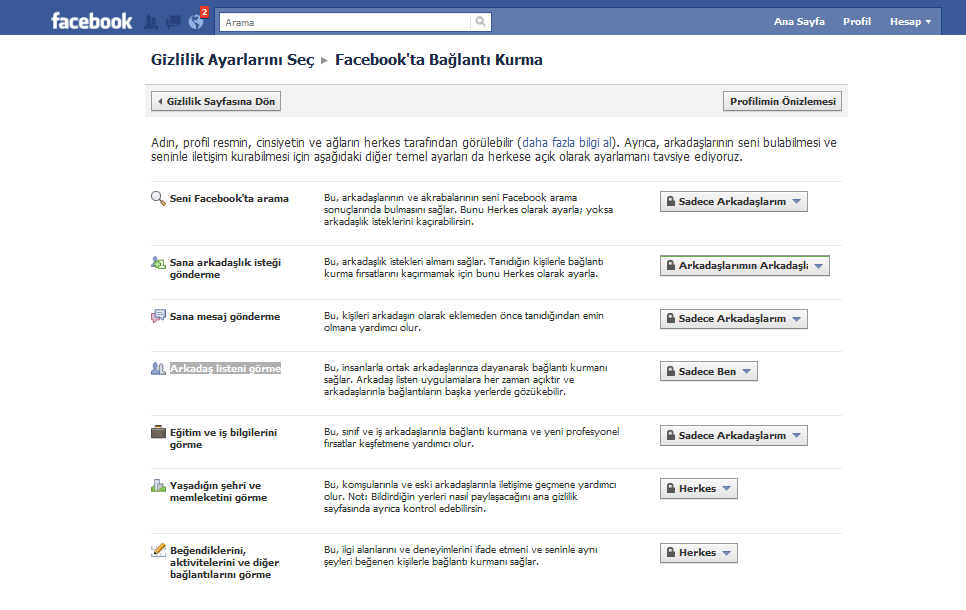Click the search magnifier button

pyautogui.click(x=481, y=22)
